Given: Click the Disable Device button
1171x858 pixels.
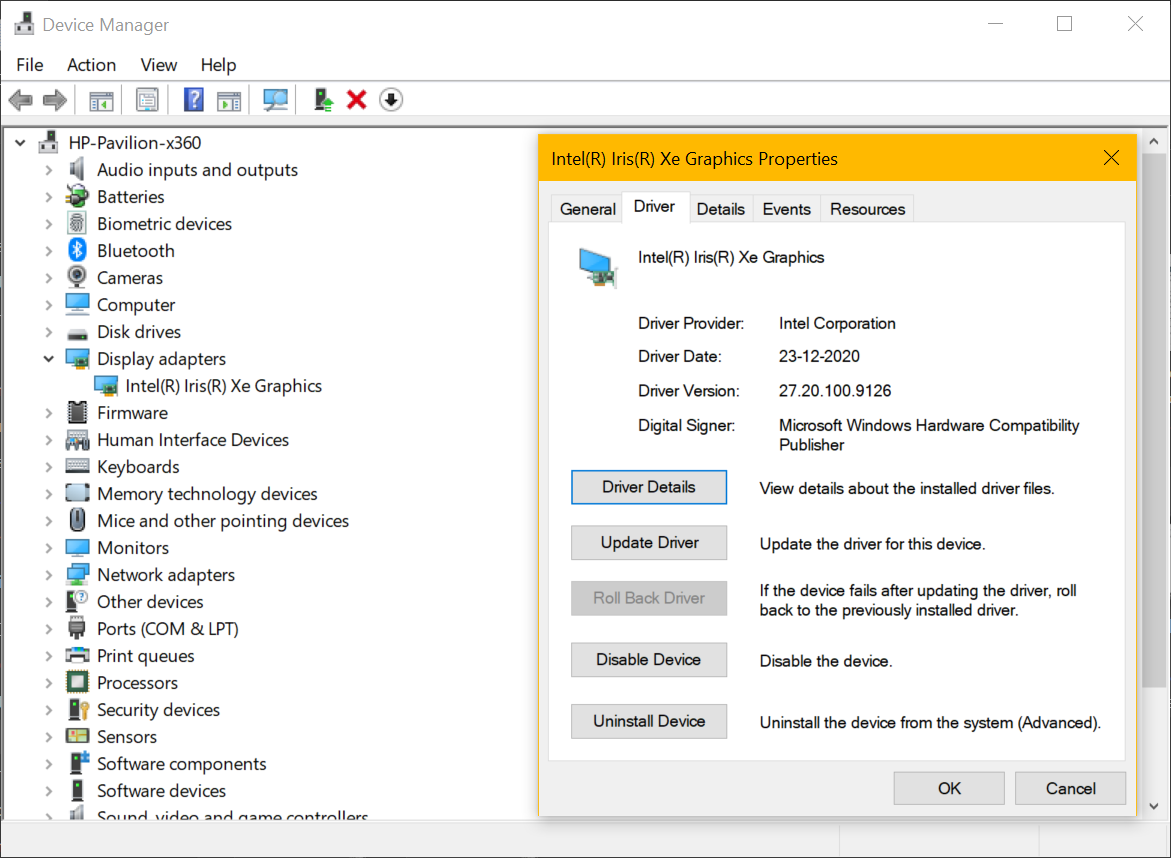Looking at the screenshot, I should tap(648, 659).
